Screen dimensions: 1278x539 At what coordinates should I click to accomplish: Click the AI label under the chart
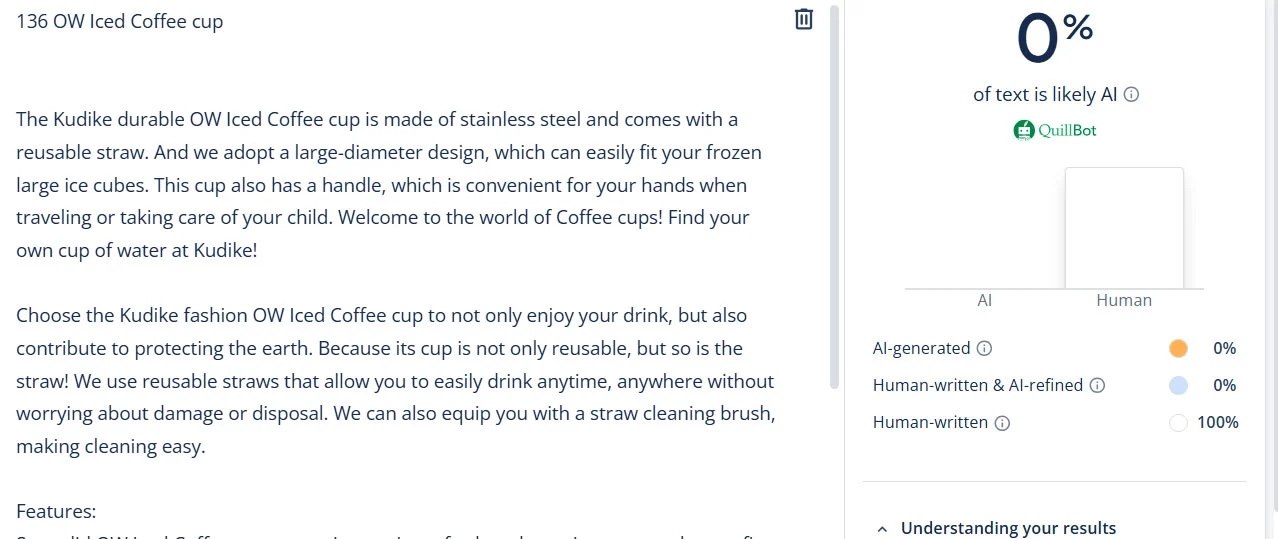[984, 300]
